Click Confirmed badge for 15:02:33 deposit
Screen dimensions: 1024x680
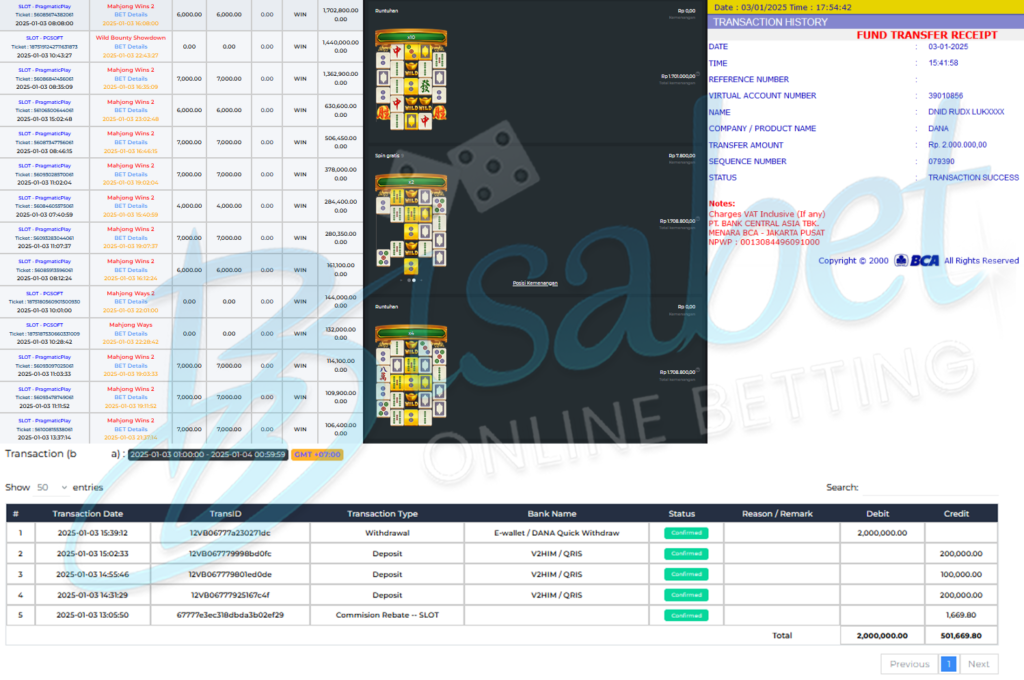coord(686,553)
